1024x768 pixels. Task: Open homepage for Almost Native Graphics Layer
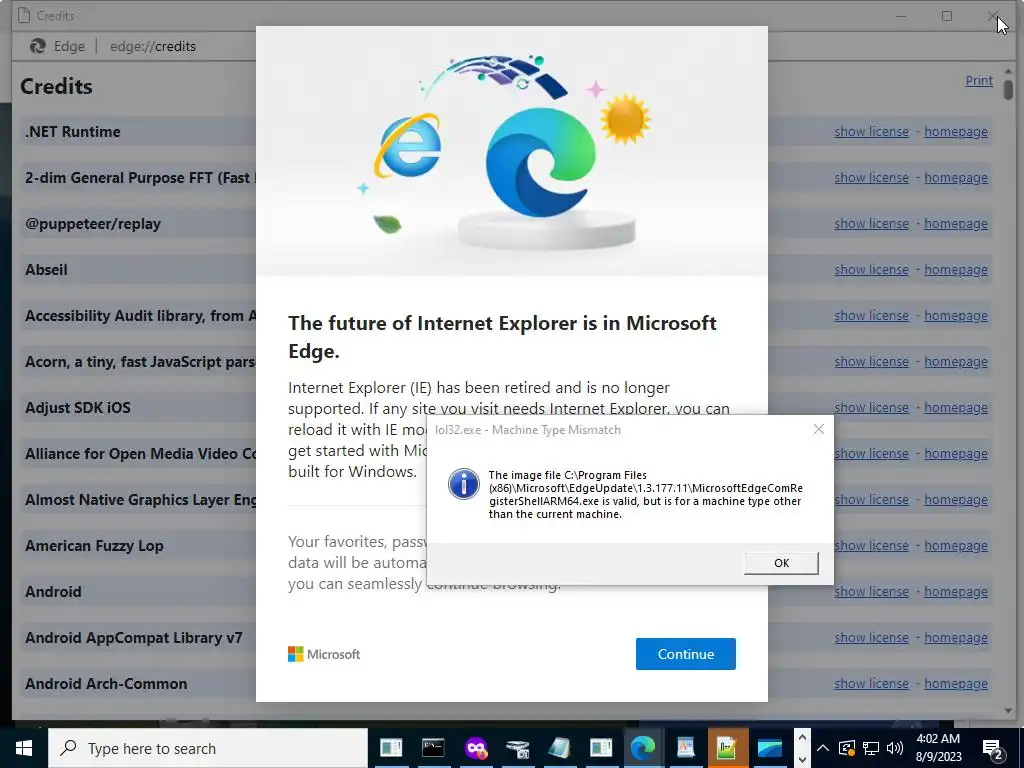tap(955, 500)
